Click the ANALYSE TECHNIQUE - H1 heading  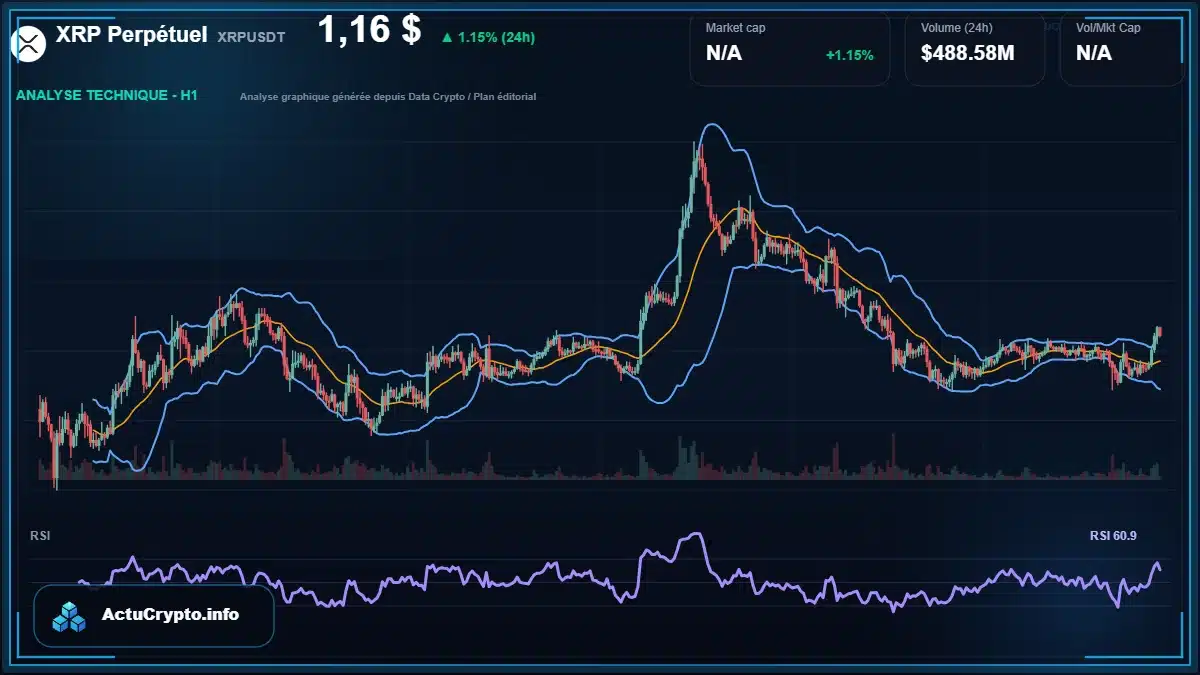coord(106,95)
